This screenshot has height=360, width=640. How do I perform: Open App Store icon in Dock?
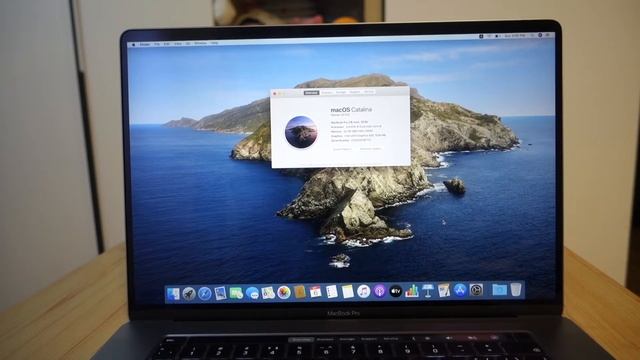tap(460, 290)
